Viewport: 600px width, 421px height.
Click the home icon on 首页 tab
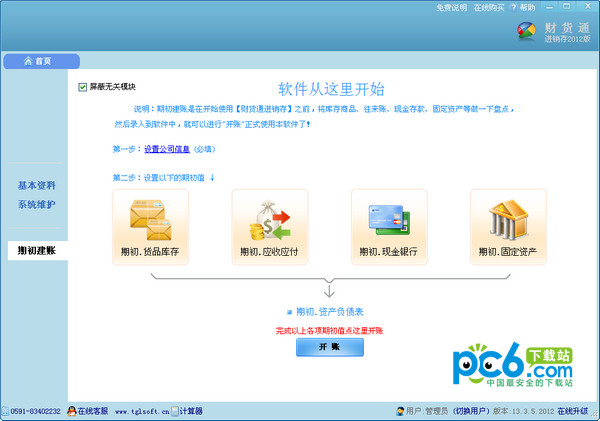(x=28, y=61)
